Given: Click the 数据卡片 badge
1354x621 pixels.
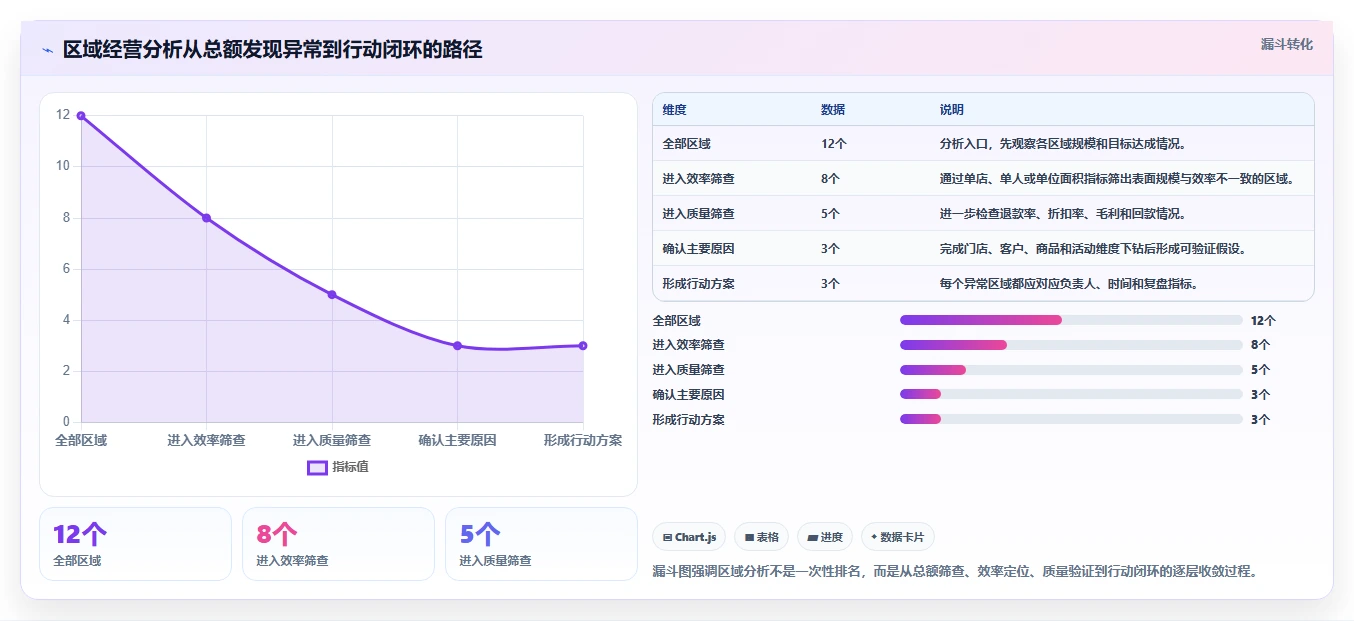Looking at the screenshot, I should tap(897, 537).
